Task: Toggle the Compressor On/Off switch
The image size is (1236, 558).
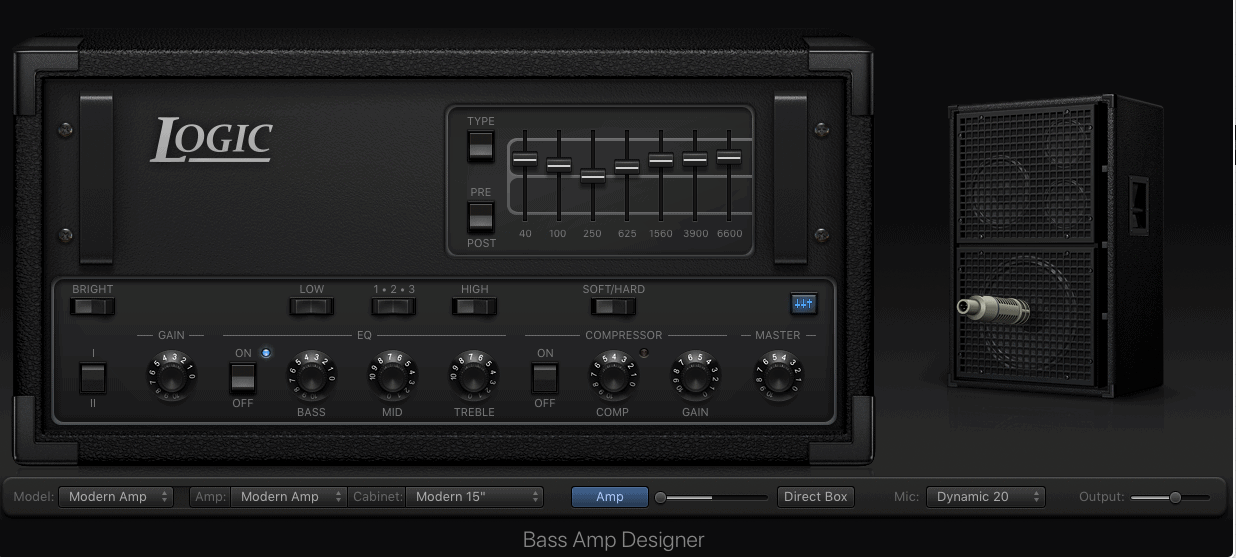Action: (544, 378)
